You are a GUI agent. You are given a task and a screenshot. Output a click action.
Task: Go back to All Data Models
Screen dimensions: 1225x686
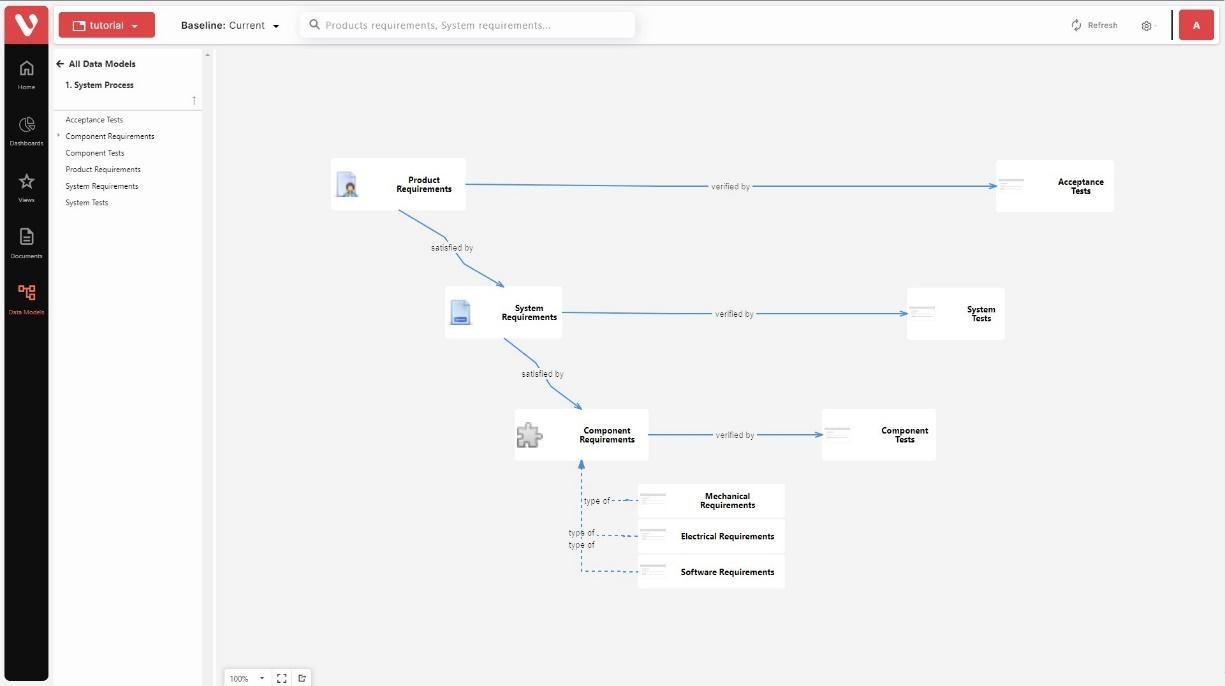102,64
